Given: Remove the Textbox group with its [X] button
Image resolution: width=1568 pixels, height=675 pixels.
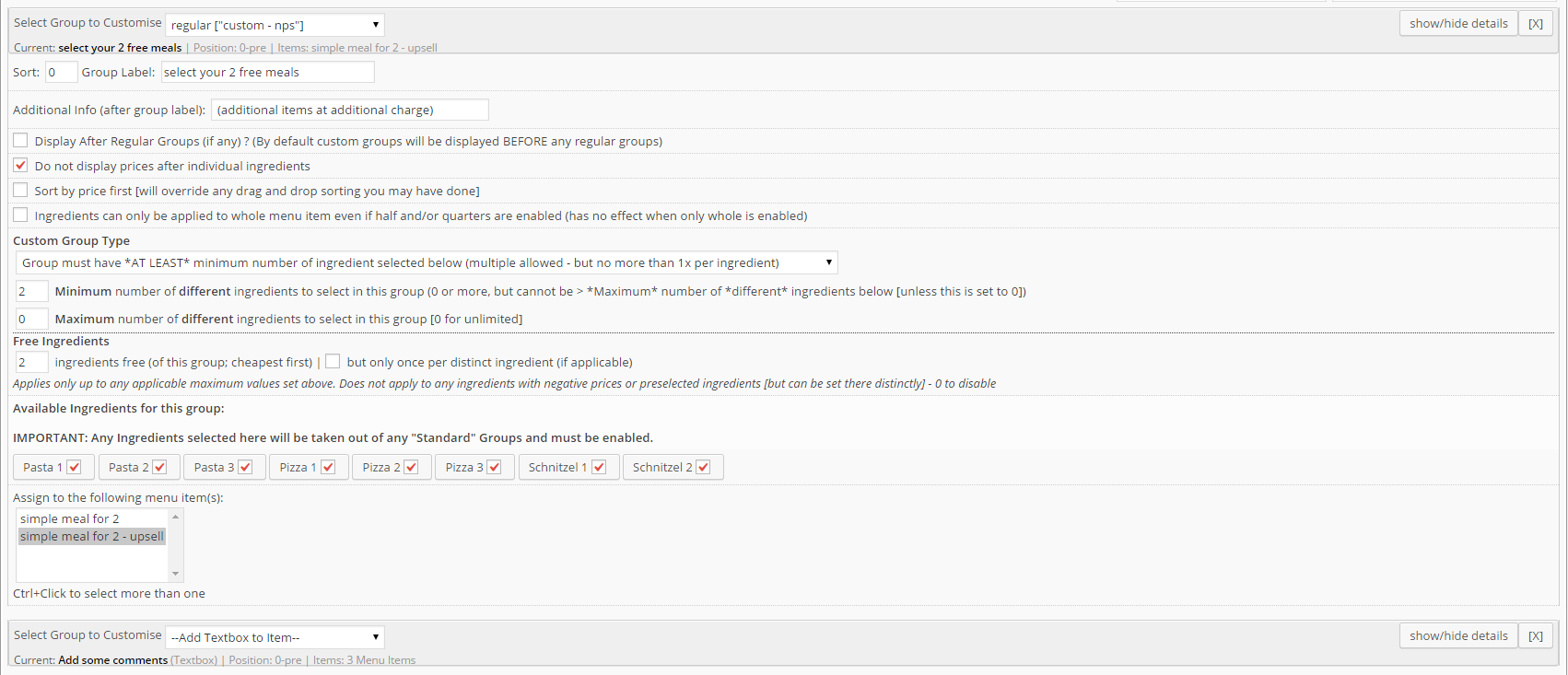Looking at the screenshot, I should point(1536,636).
